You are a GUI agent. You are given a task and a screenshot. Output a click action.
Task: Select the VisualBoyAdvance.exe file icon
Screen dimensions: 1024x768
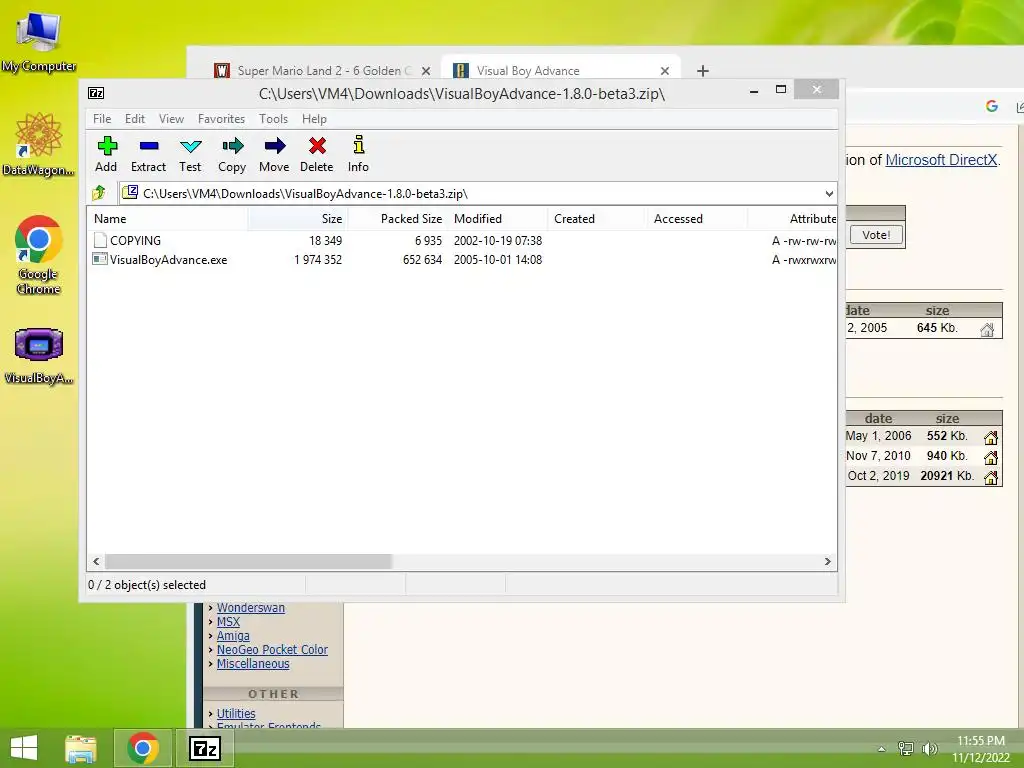(100, 259)
